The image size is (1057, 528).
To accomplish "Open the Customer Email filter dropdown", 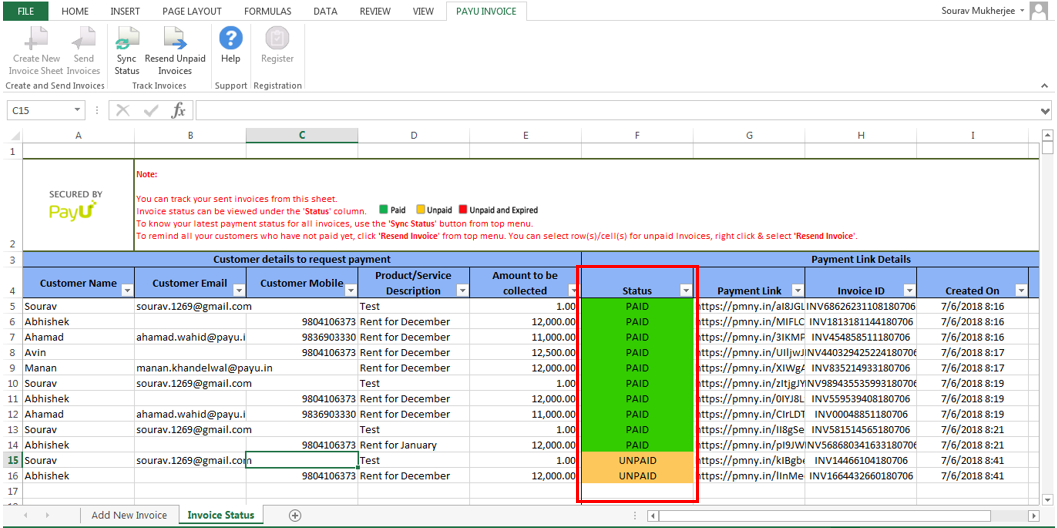I will click(239, 290).
